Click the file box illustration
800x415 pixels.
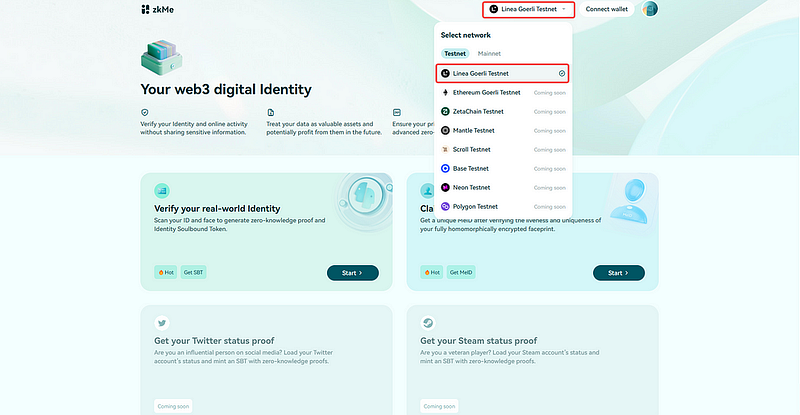coord(162,57)
